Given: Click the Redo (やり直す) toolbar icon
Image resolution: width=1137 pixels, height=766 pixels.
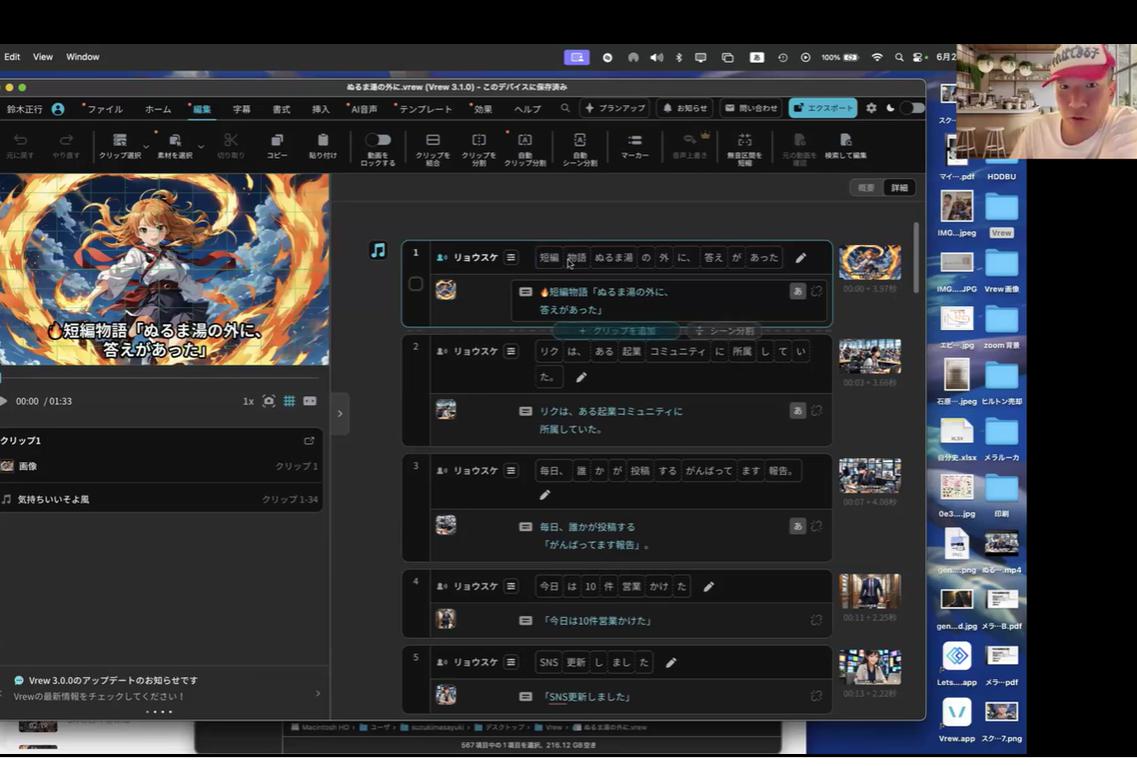Looking at the screenshot, I should (x=66, y=140).
